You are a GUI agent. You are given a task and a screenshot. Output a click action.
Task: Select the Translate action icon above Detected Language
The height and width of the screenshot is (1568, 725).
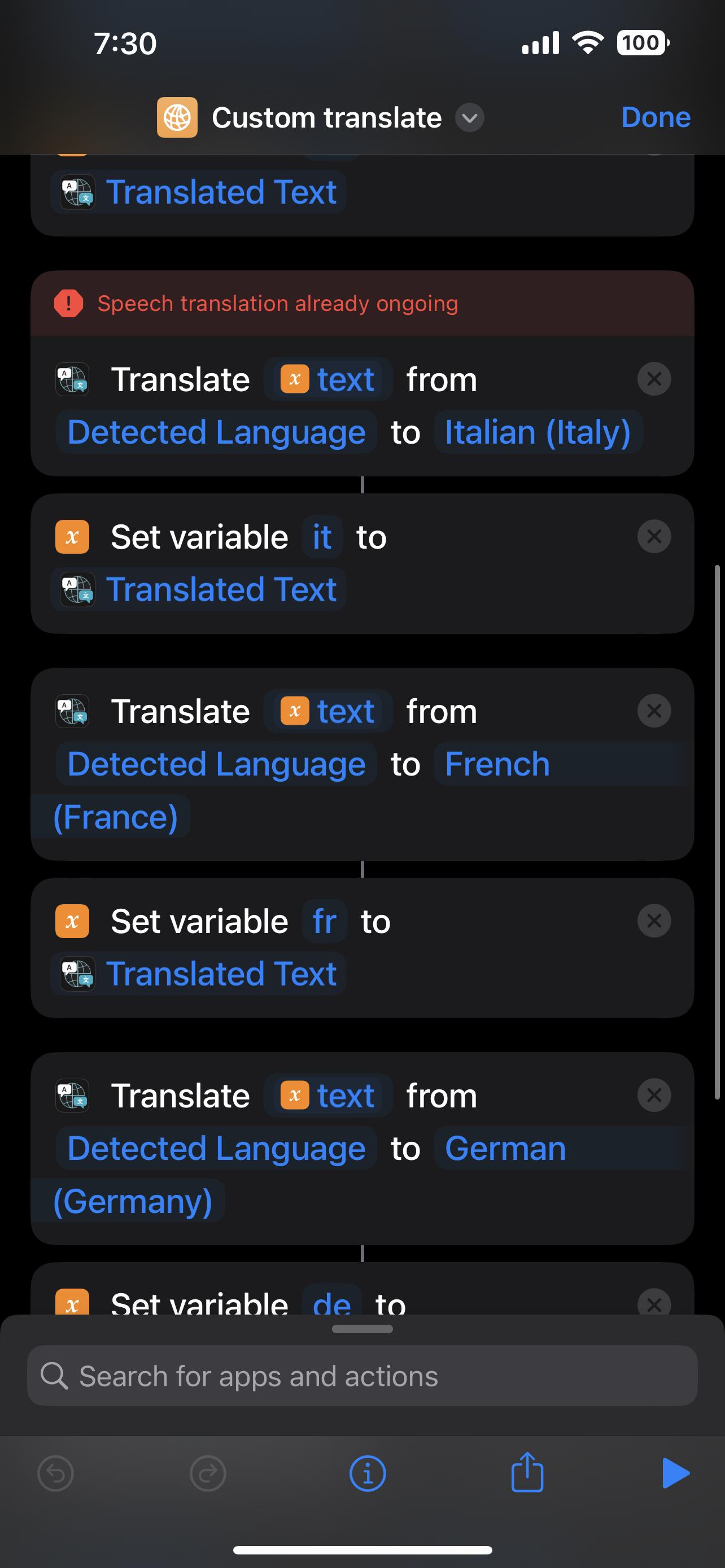72,379
